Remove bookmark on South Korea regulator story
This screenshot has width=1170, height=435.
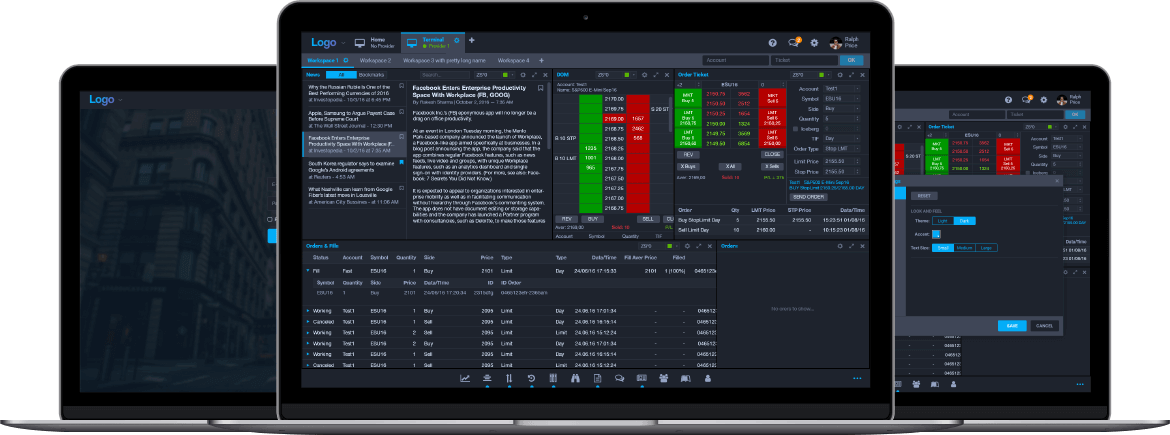401,161
